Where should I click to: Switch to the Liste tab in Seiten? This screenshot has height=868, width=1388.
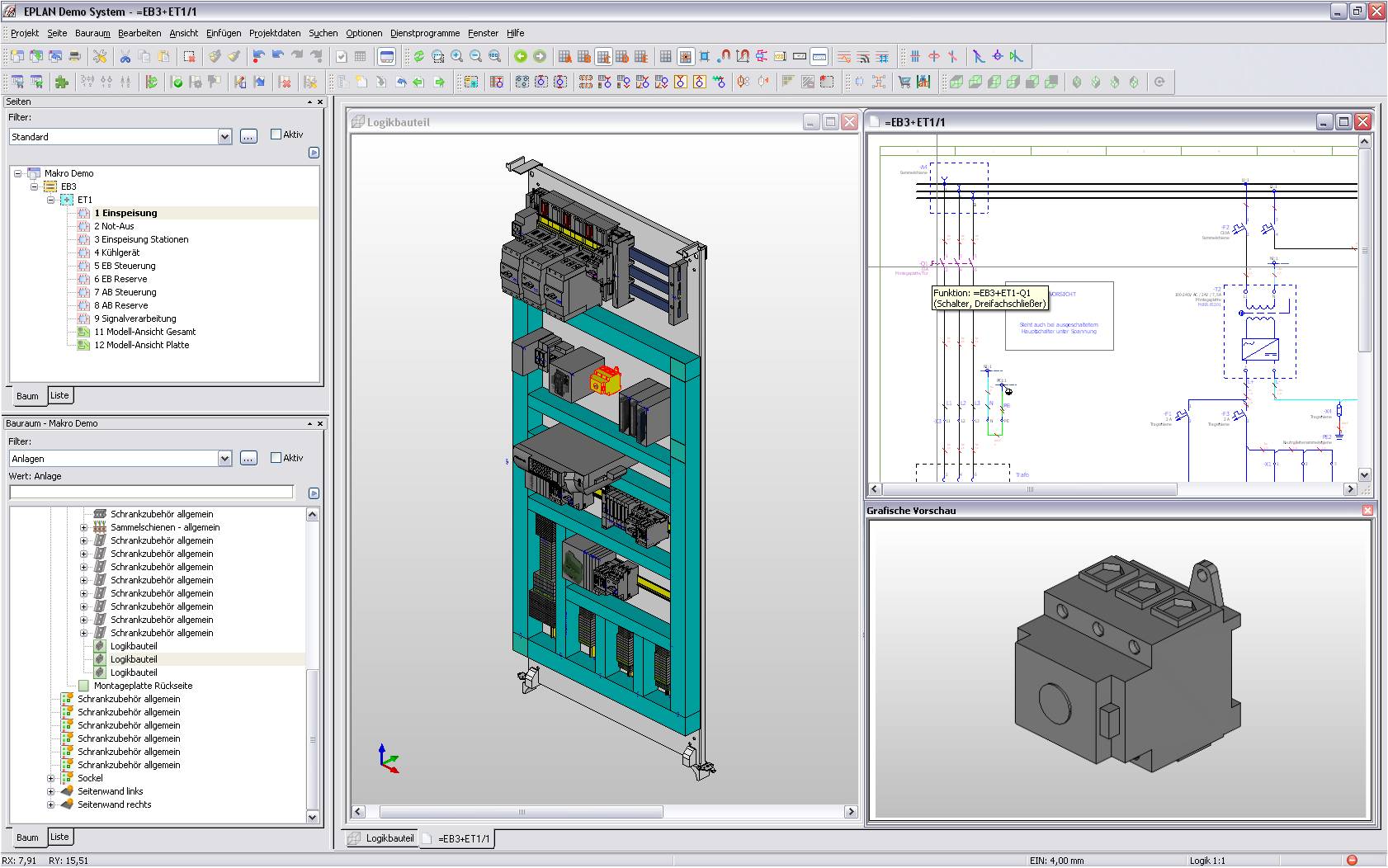[x=59, y=395]
